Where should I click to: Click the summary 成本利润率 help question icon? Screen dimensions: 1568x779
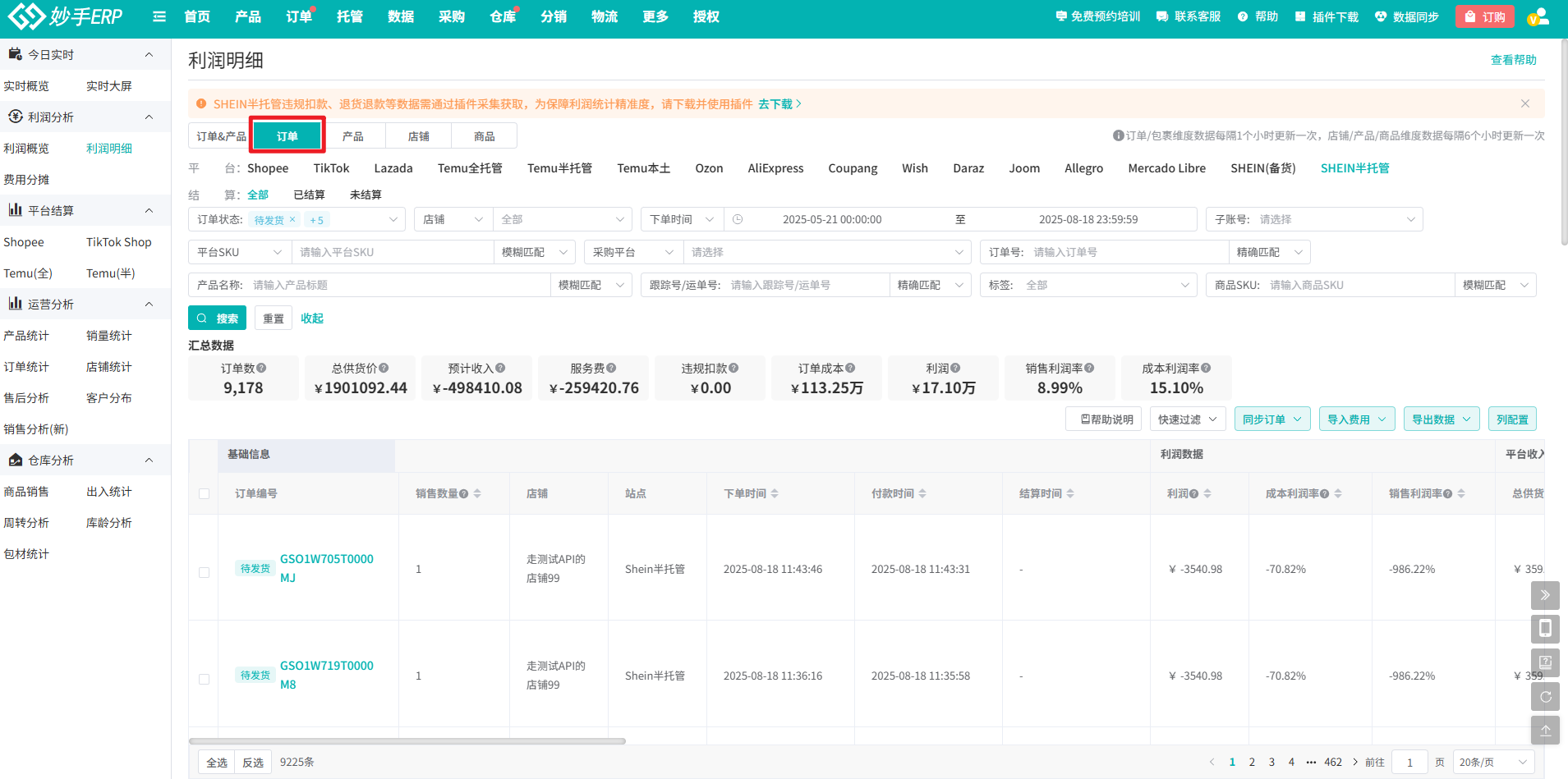(1206, 369)
